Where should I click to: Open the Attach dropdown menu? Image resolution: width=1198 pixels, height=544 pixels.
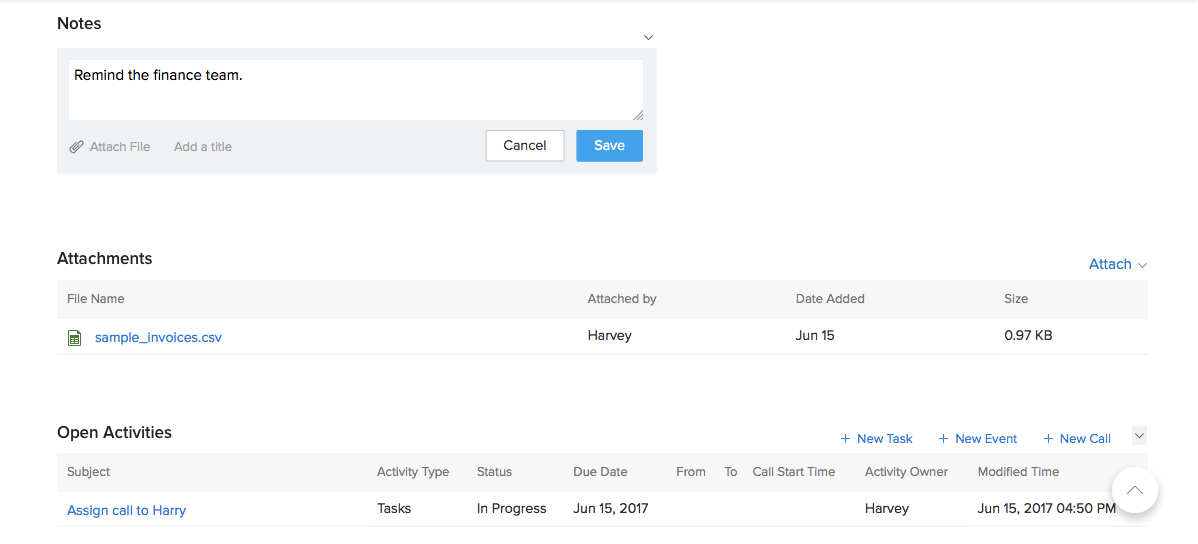(1117, 264)
